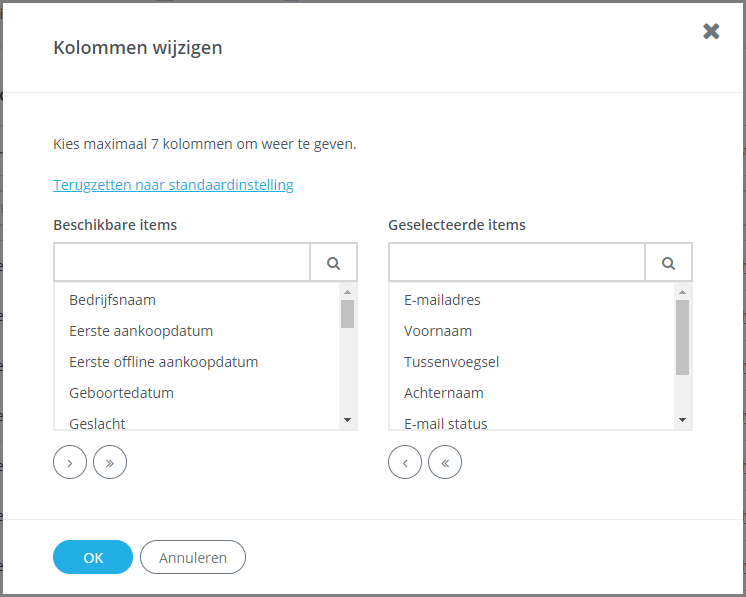
Task: Click down arrow of Beschikbare items scrollbar
Action: (347, 420)
